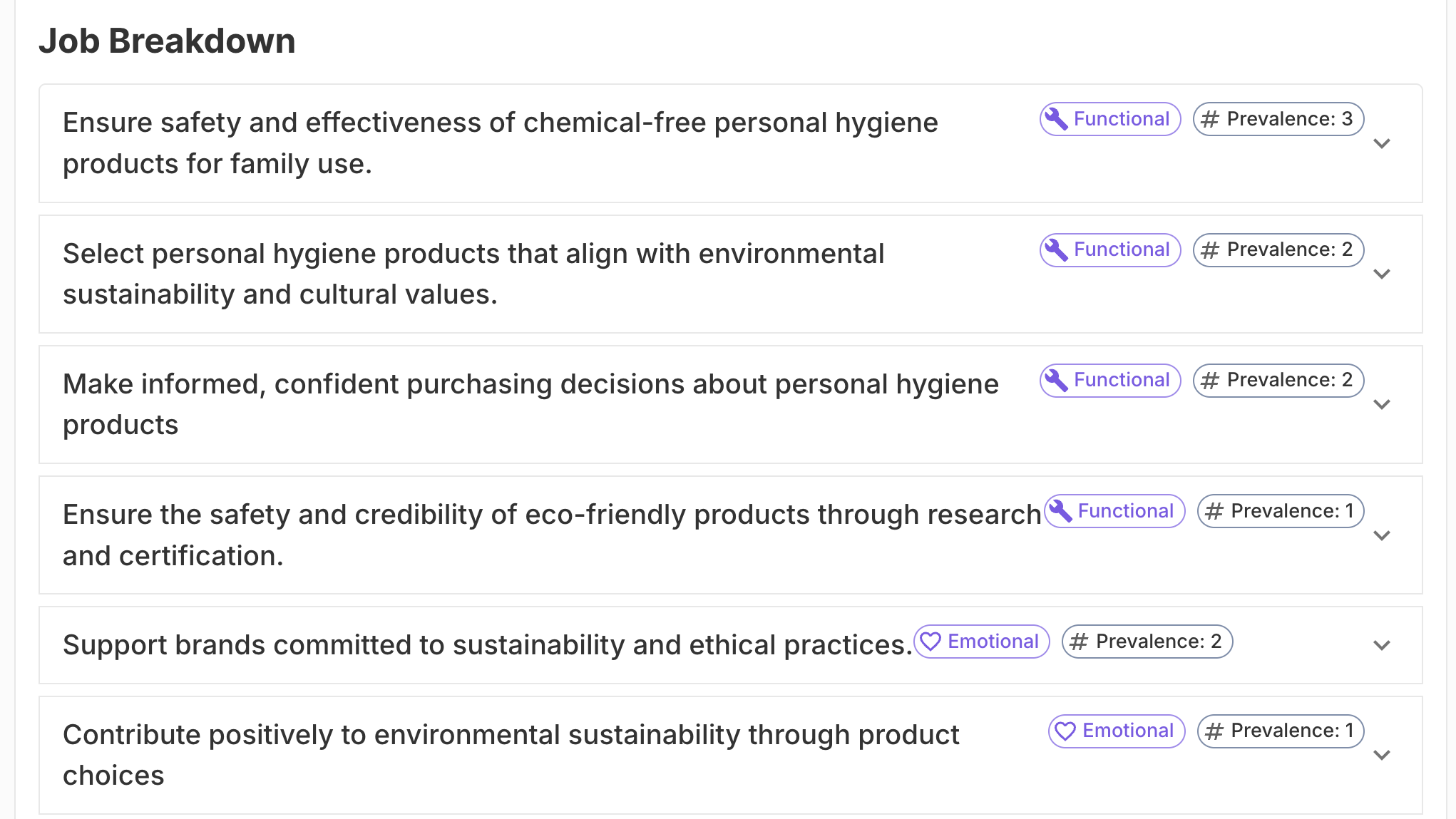Click hash icon beside Prevalence: 3
Screen dimensions: 1456x819
1210,119
